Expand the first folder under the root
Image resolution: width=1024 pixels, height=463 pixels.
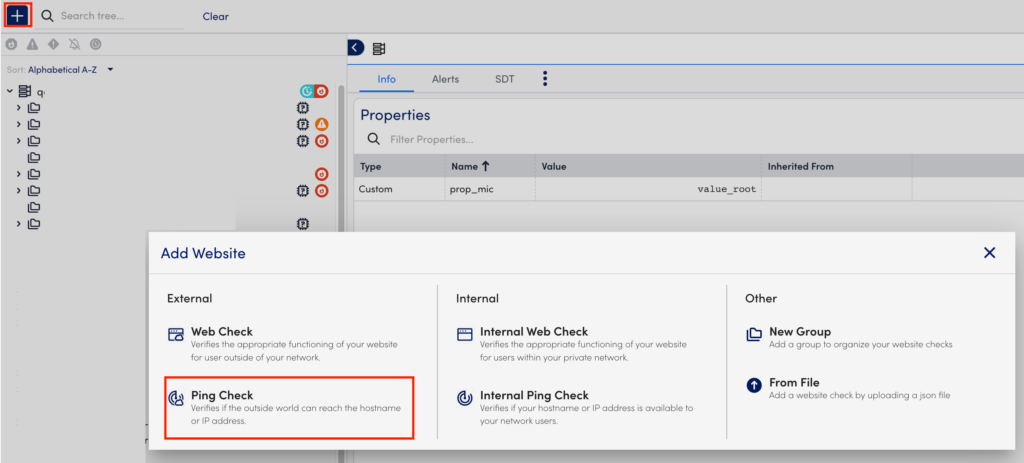point(18,108)
